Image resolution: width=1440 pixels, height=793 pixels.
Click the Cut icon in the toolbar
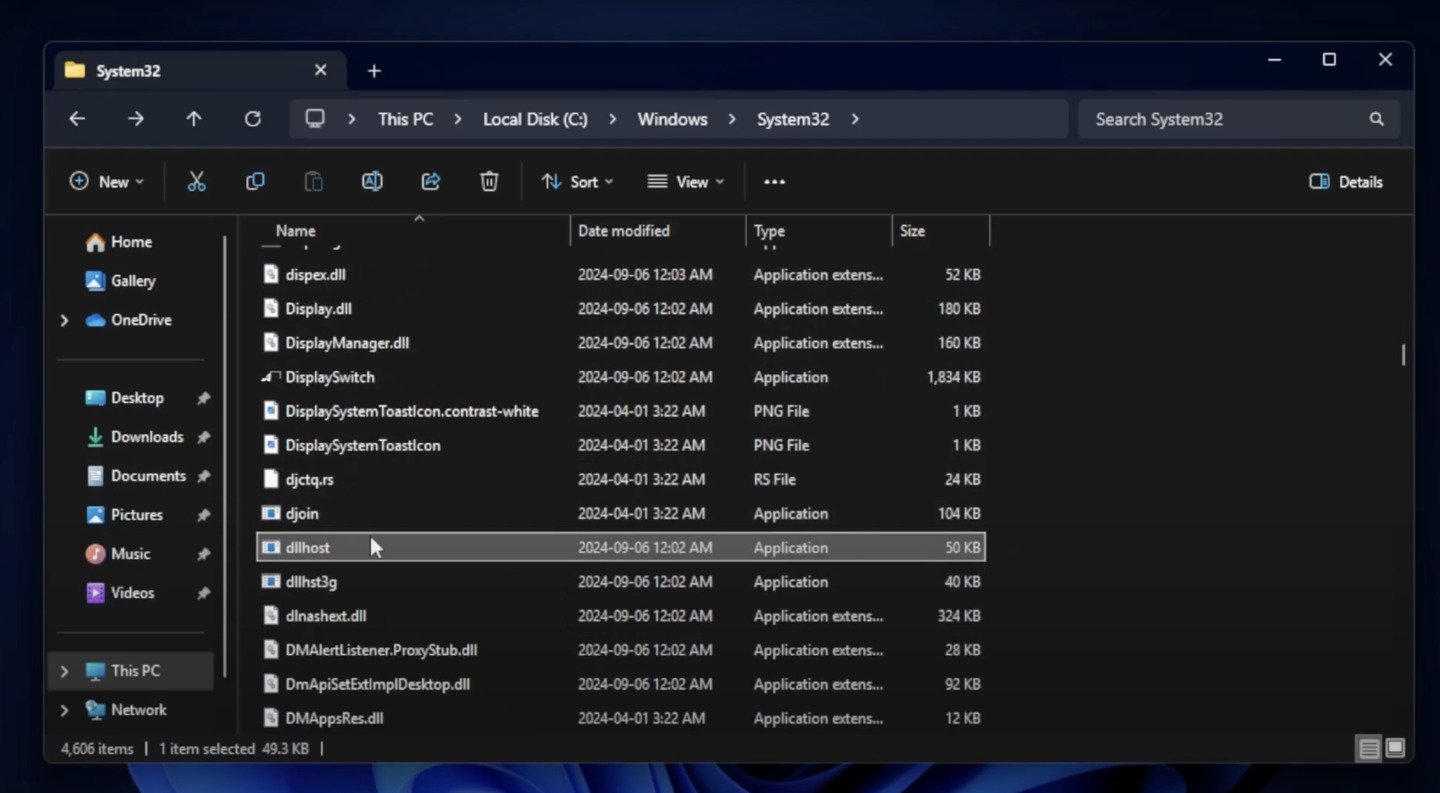click(196, 181)
